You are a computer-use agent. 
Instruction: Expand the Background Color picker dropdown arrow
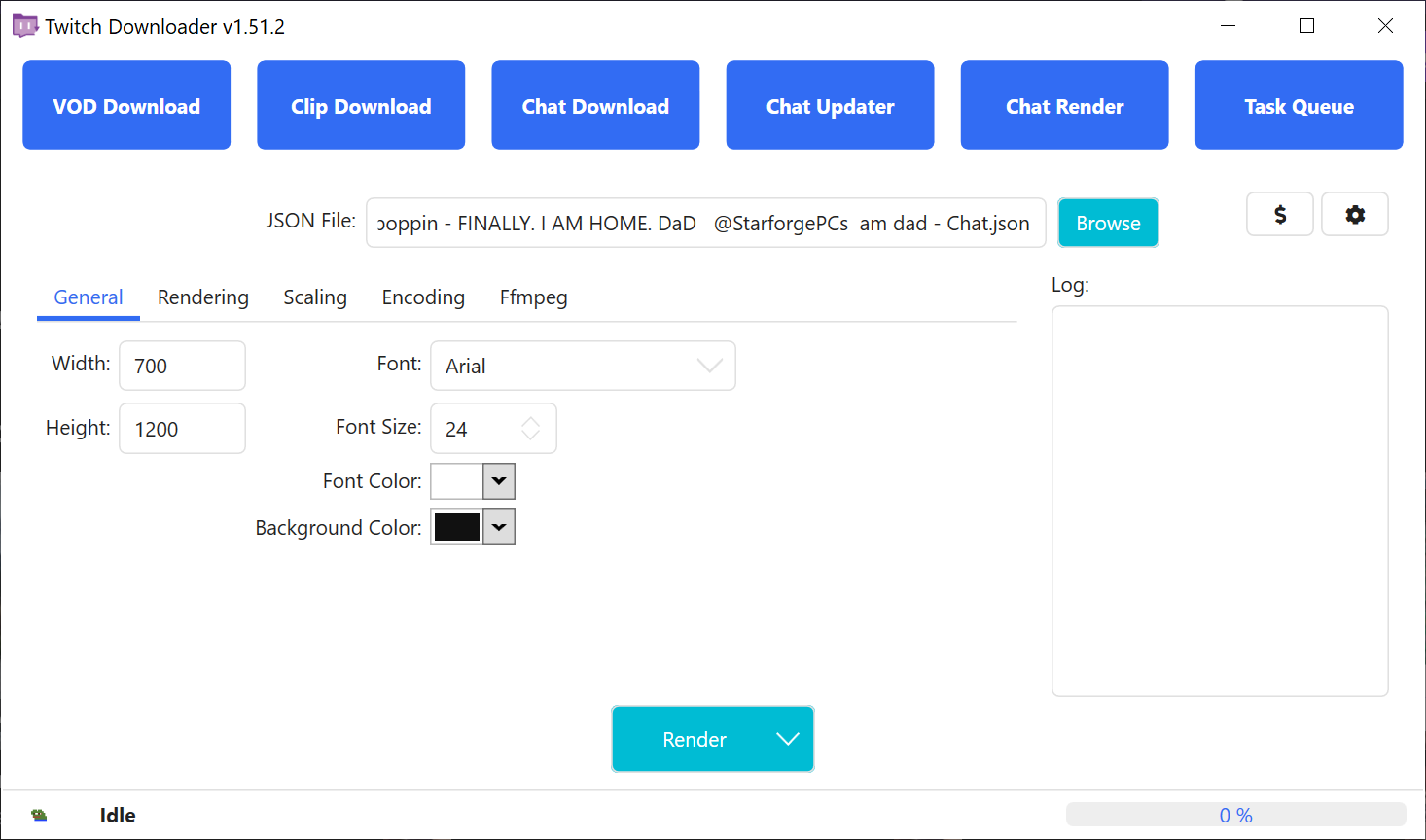[x=499, y=527]
